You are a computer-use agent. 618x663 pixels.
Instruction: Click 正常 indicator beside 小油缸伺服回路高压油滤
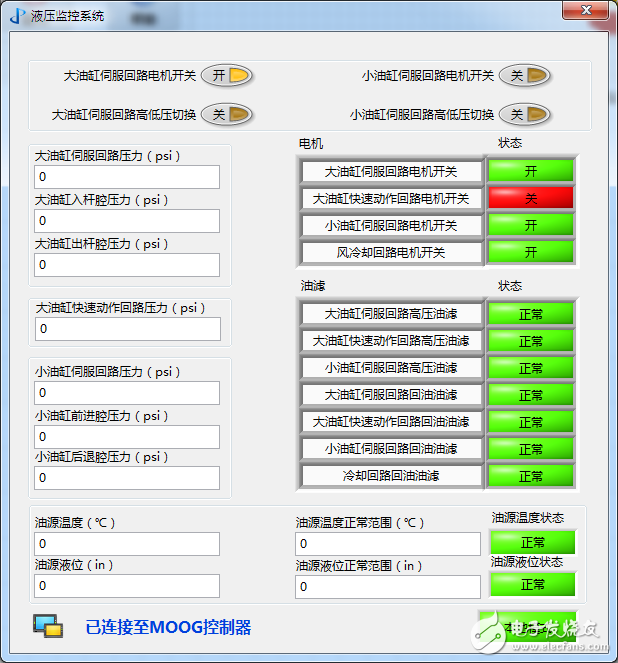pyautogui.click(x=530, y=368)
